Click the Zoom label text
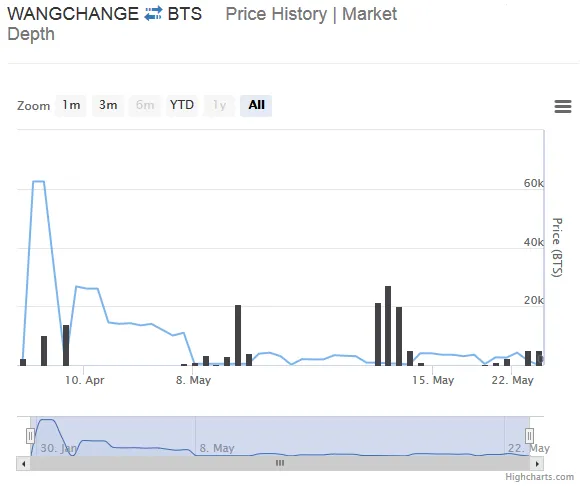 tap(33, 106)
